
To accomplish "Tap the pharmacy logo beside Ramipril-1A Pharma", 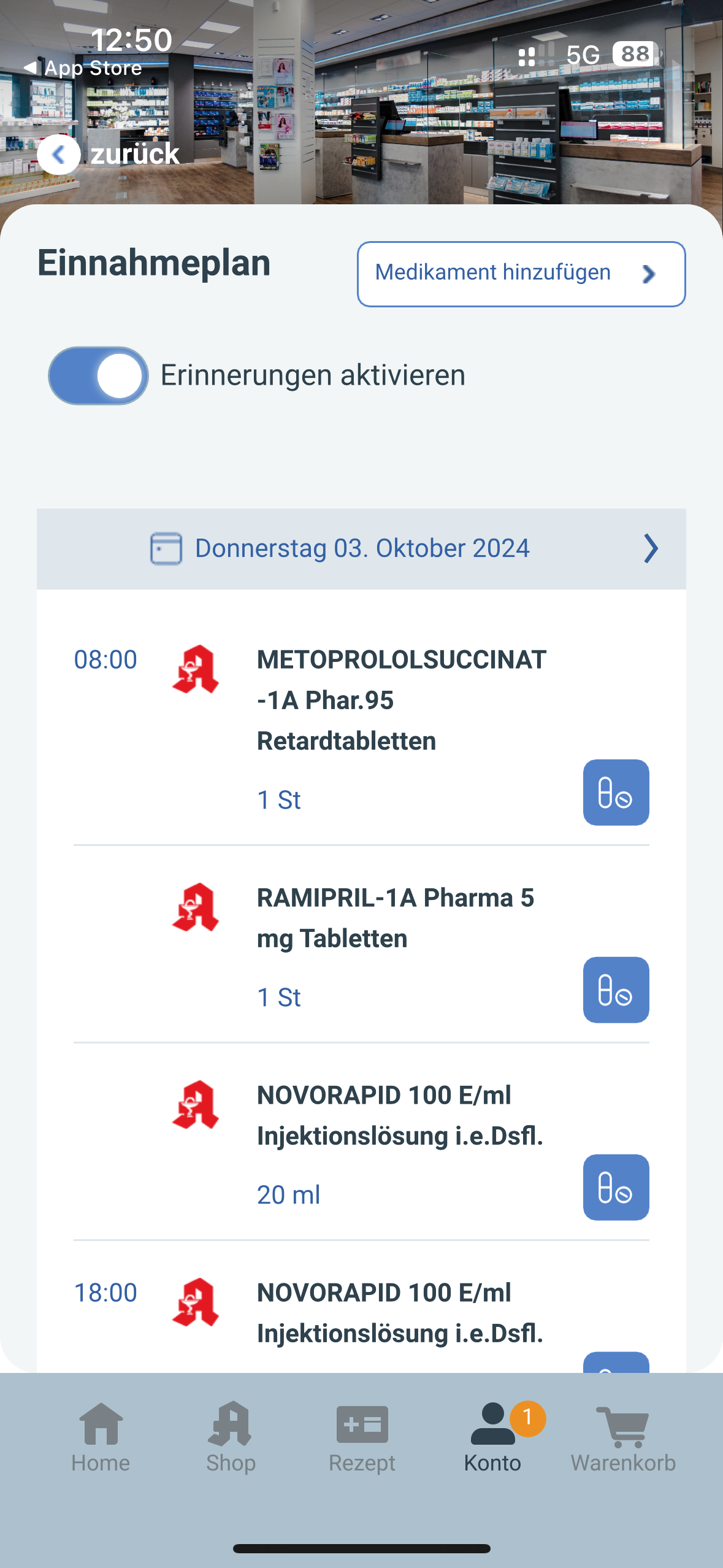I will (196, 907).
